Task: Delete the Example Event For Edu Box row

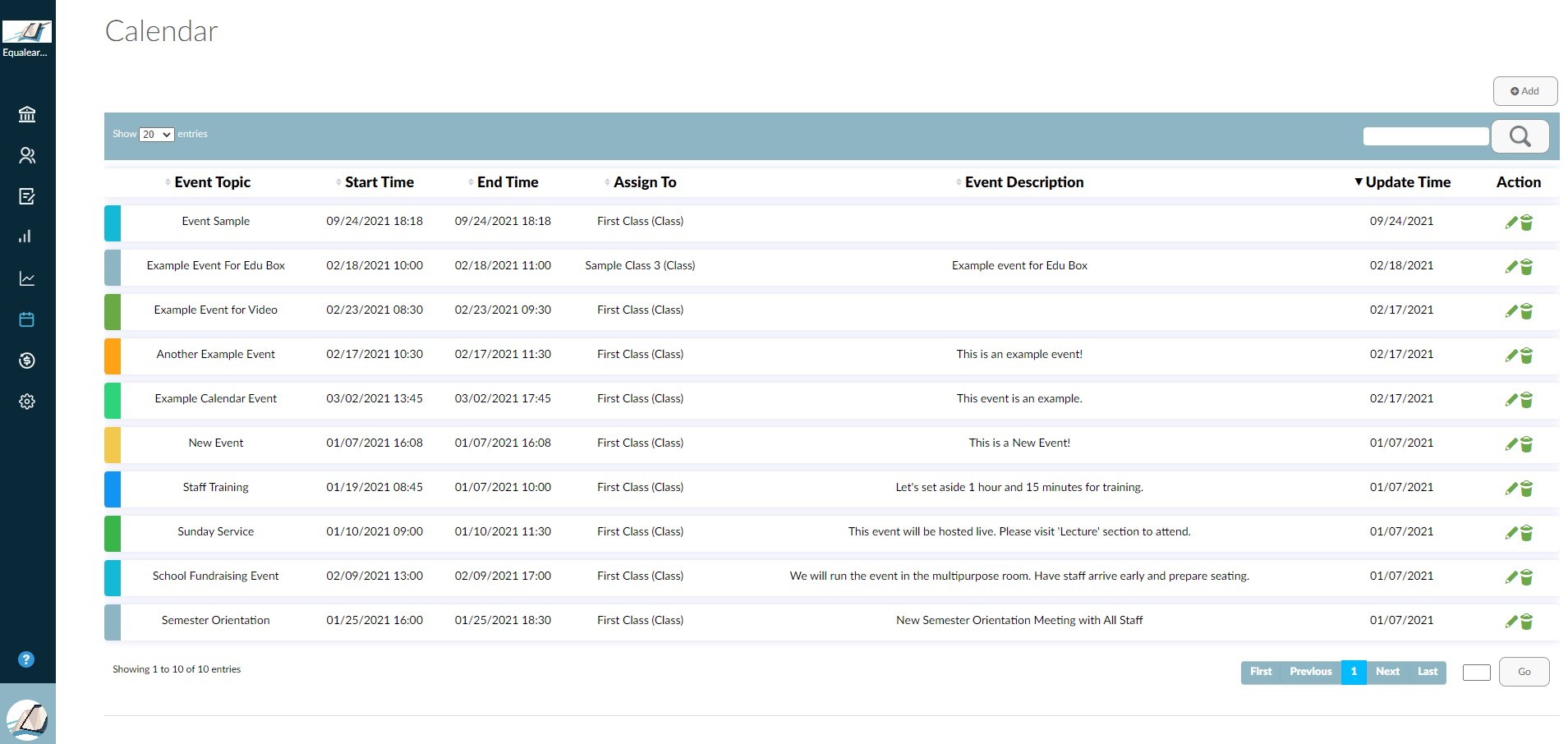Action: pyautogui.click(x=1526, y=267)
